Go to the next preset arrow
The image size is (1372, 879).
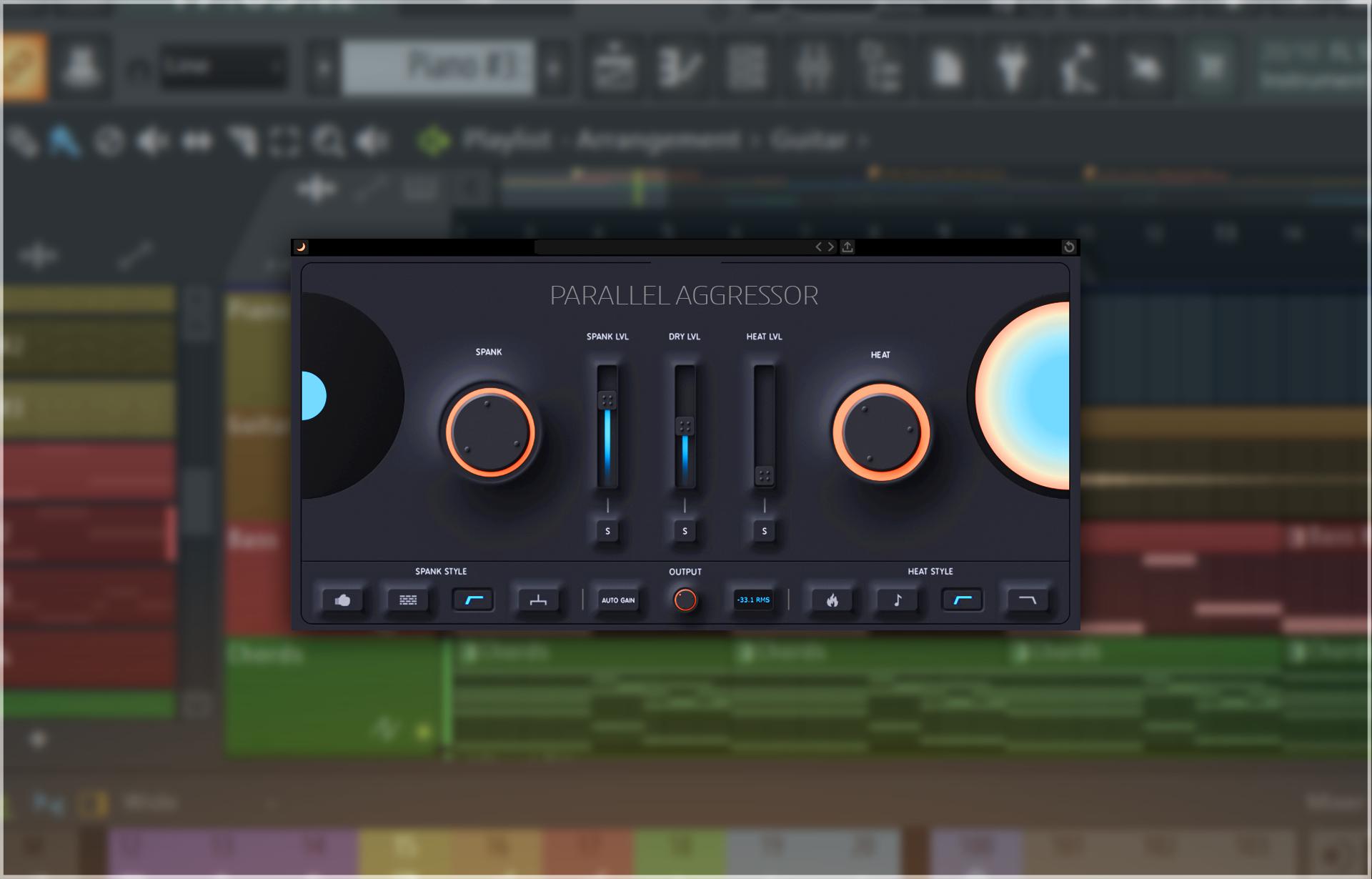(831, 247)
